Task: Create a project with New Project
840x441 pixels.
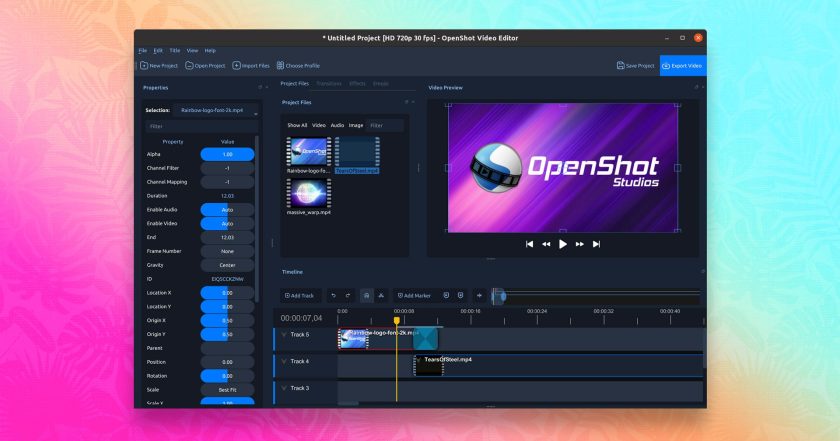Action: coord(159,66)
